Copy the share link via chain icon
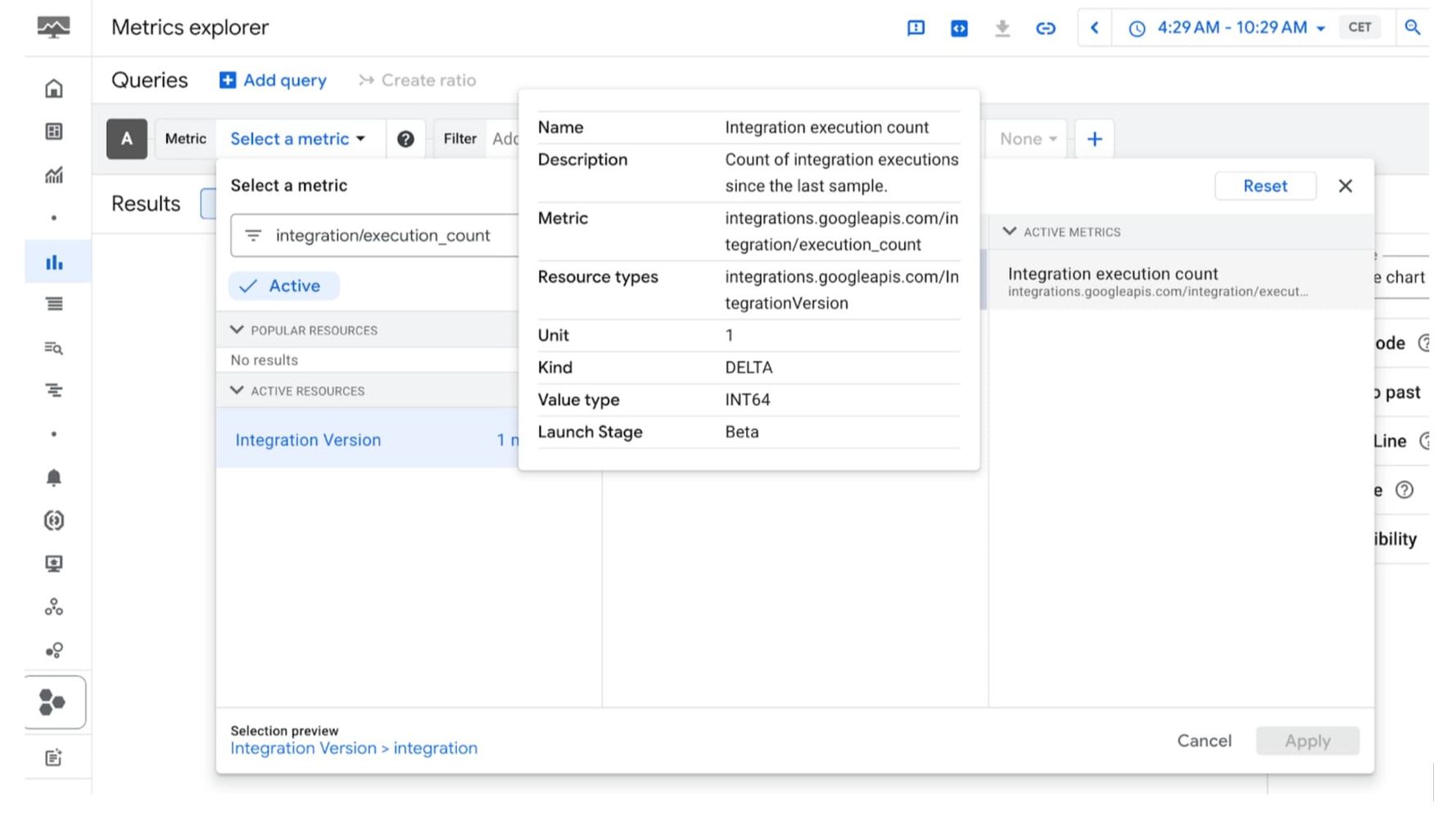The image size is (1456, 819). coord(1046,27)
